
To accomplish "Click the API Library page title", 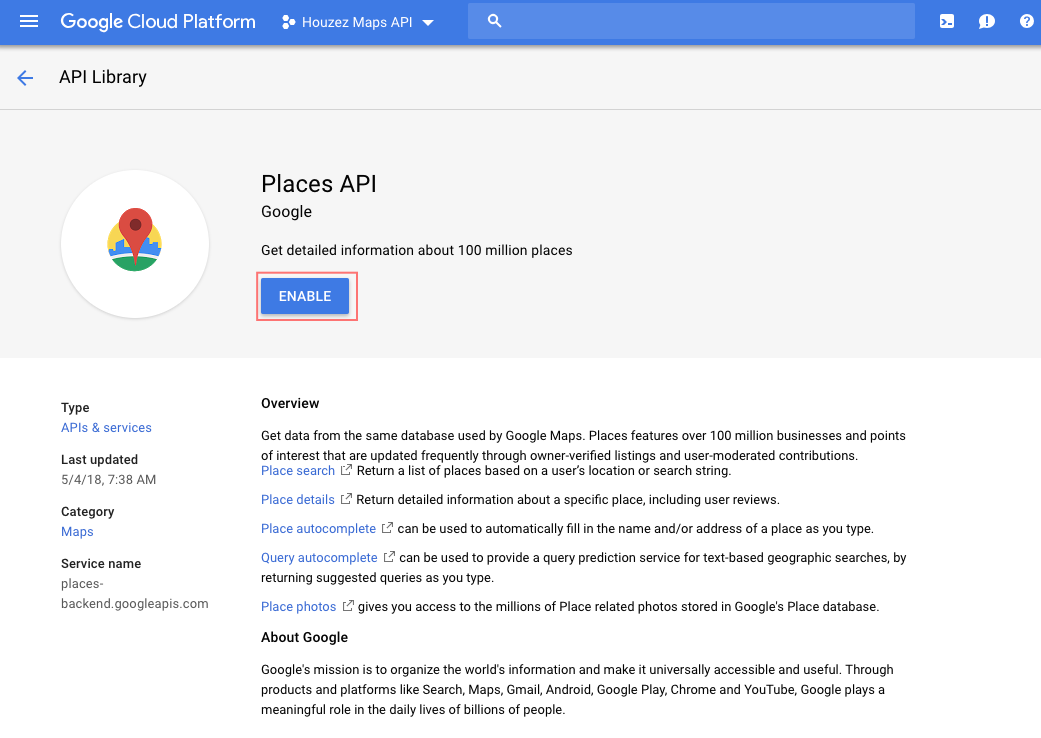I will [x=103, y=77].
